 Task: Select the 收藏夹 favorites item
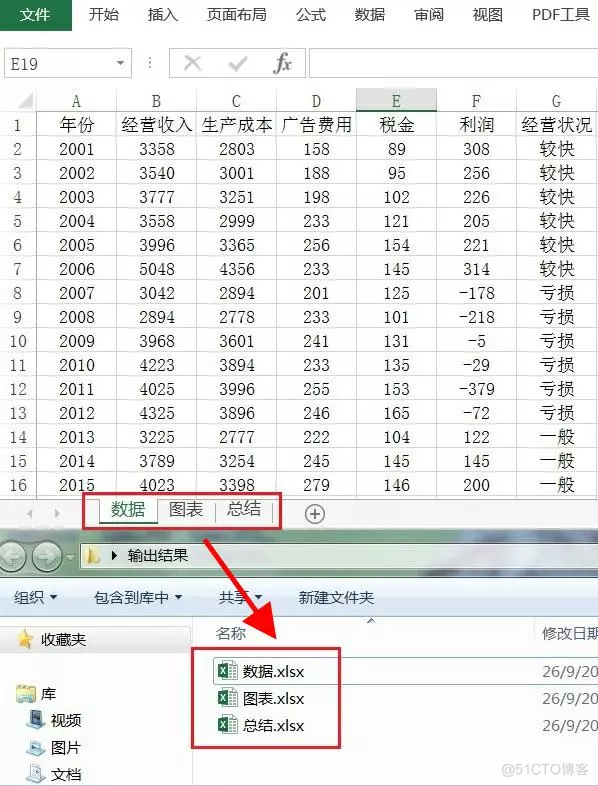(x=63, y=639)
